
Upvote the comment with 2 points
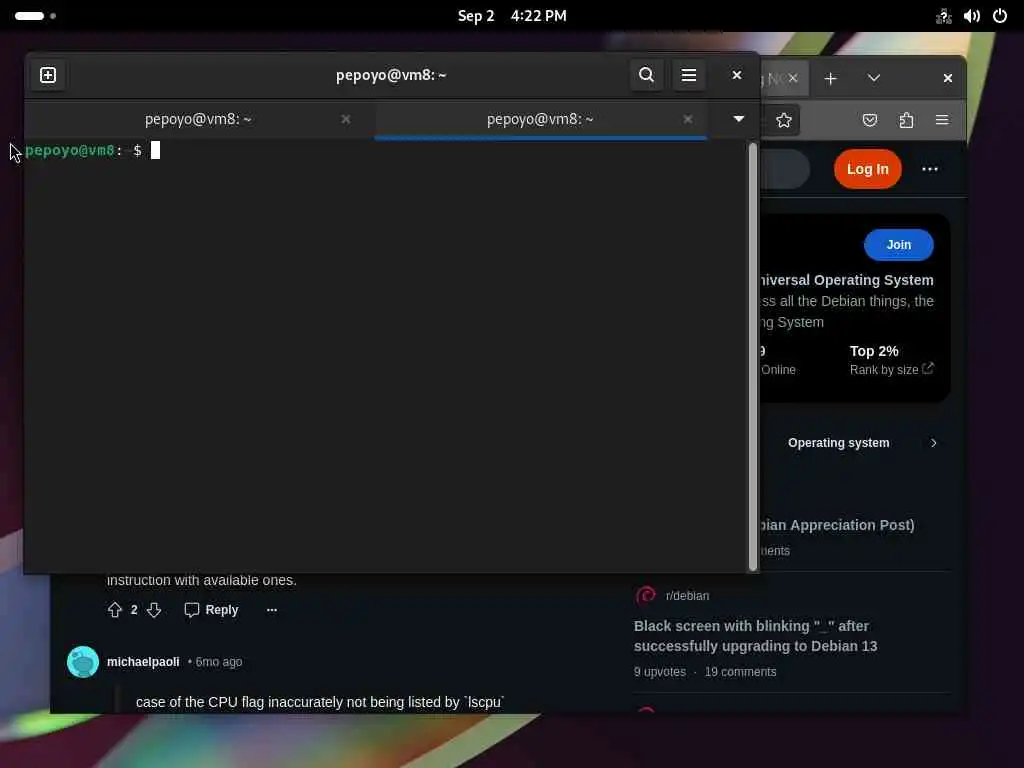tap(115, 610)
